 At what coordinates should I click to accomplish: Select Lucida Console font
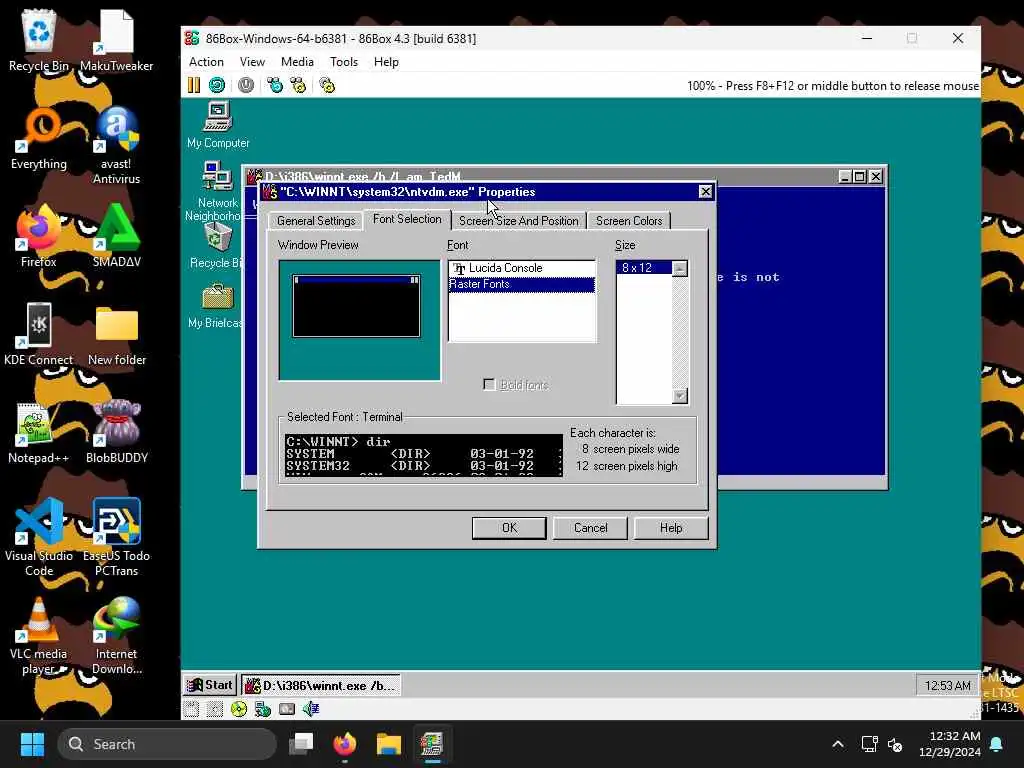pyautogui.click(x=522, y=268)
